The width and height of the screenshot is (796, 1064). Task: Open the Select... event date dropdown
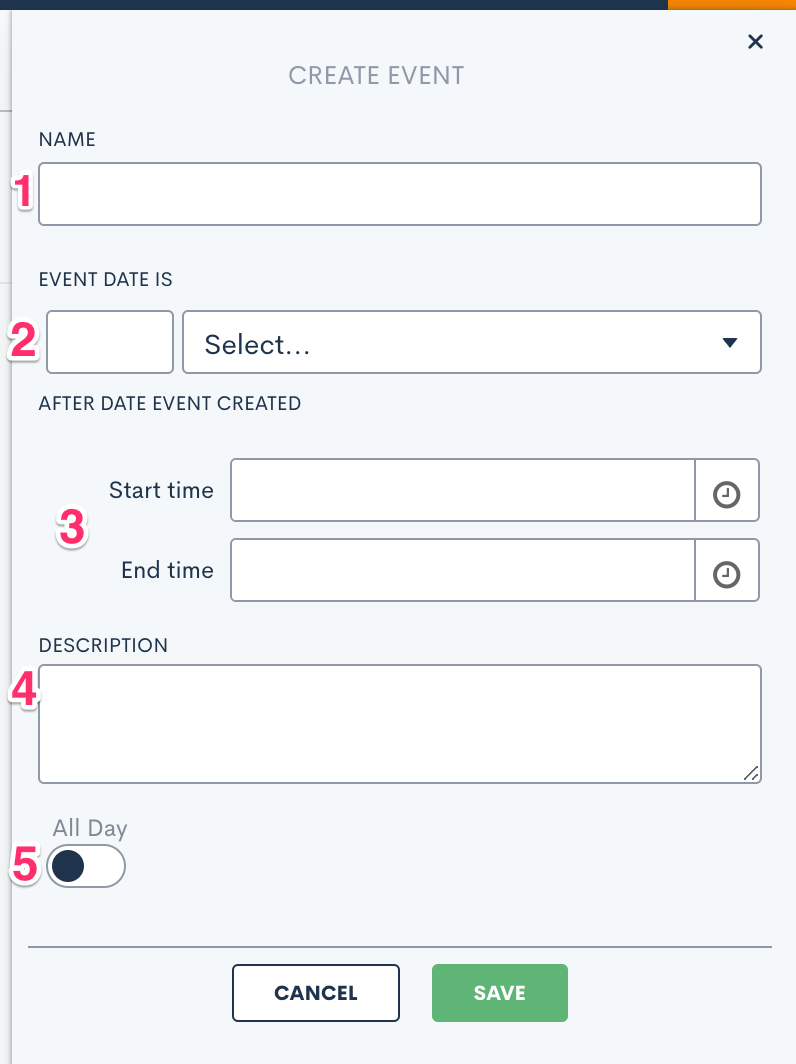click(472, 342)
